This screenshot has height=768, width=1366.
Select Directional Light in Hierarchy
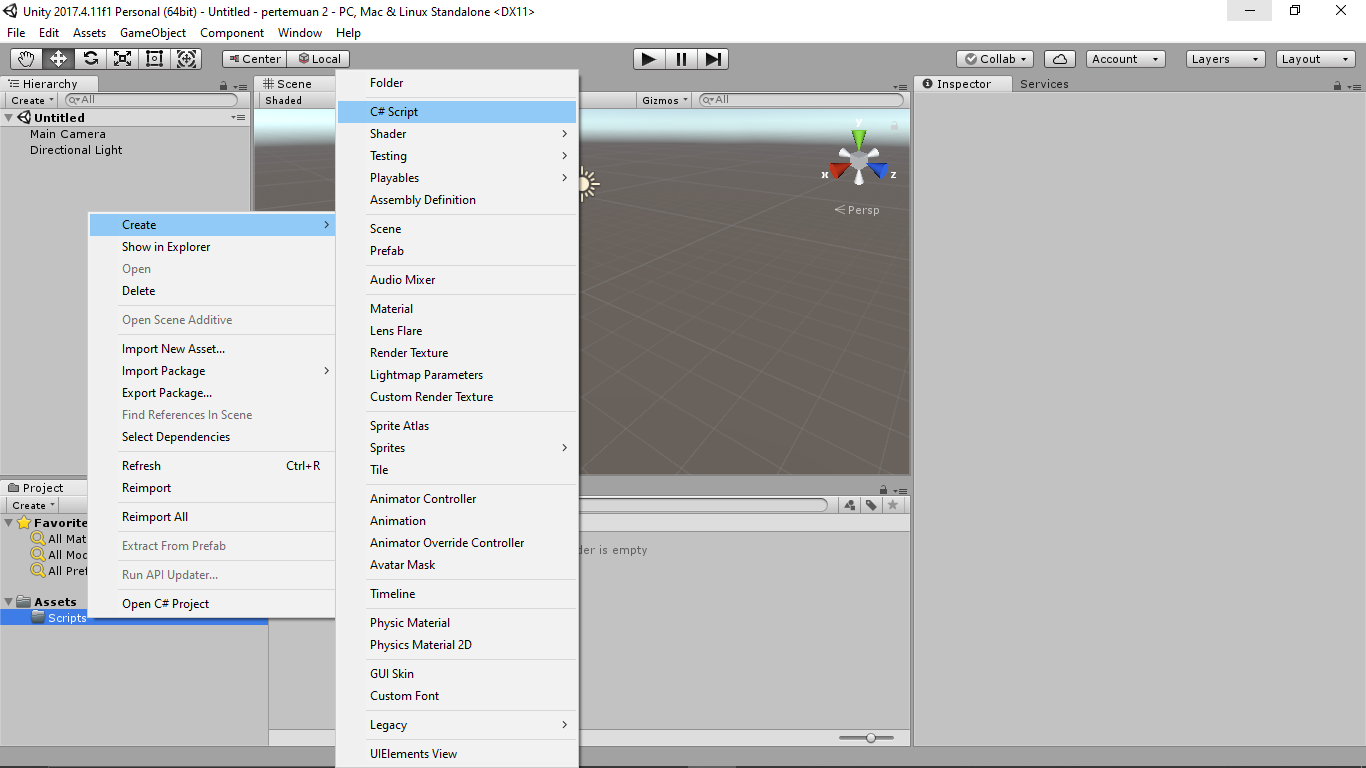pyautogui.click(x=76, y=150)
